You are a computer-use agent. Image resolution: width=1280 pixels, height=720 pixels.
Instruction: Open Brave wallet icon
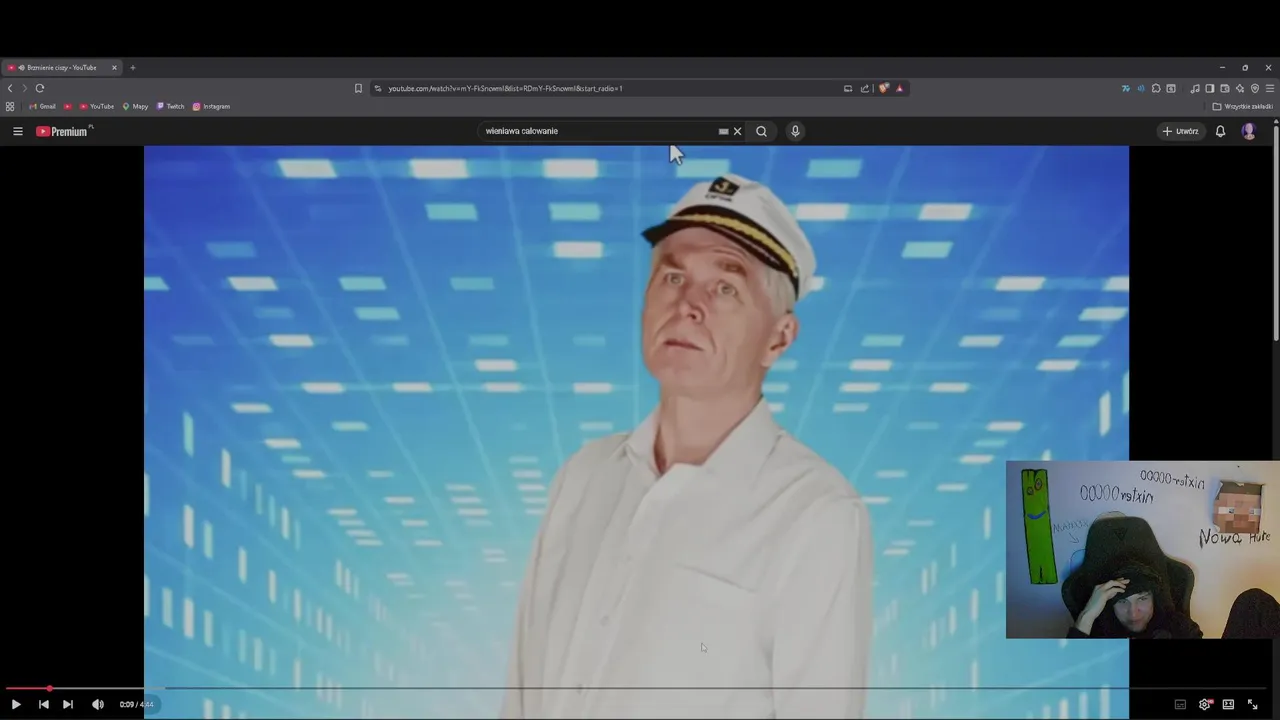pyautogui.click(x=1225, y=88)
